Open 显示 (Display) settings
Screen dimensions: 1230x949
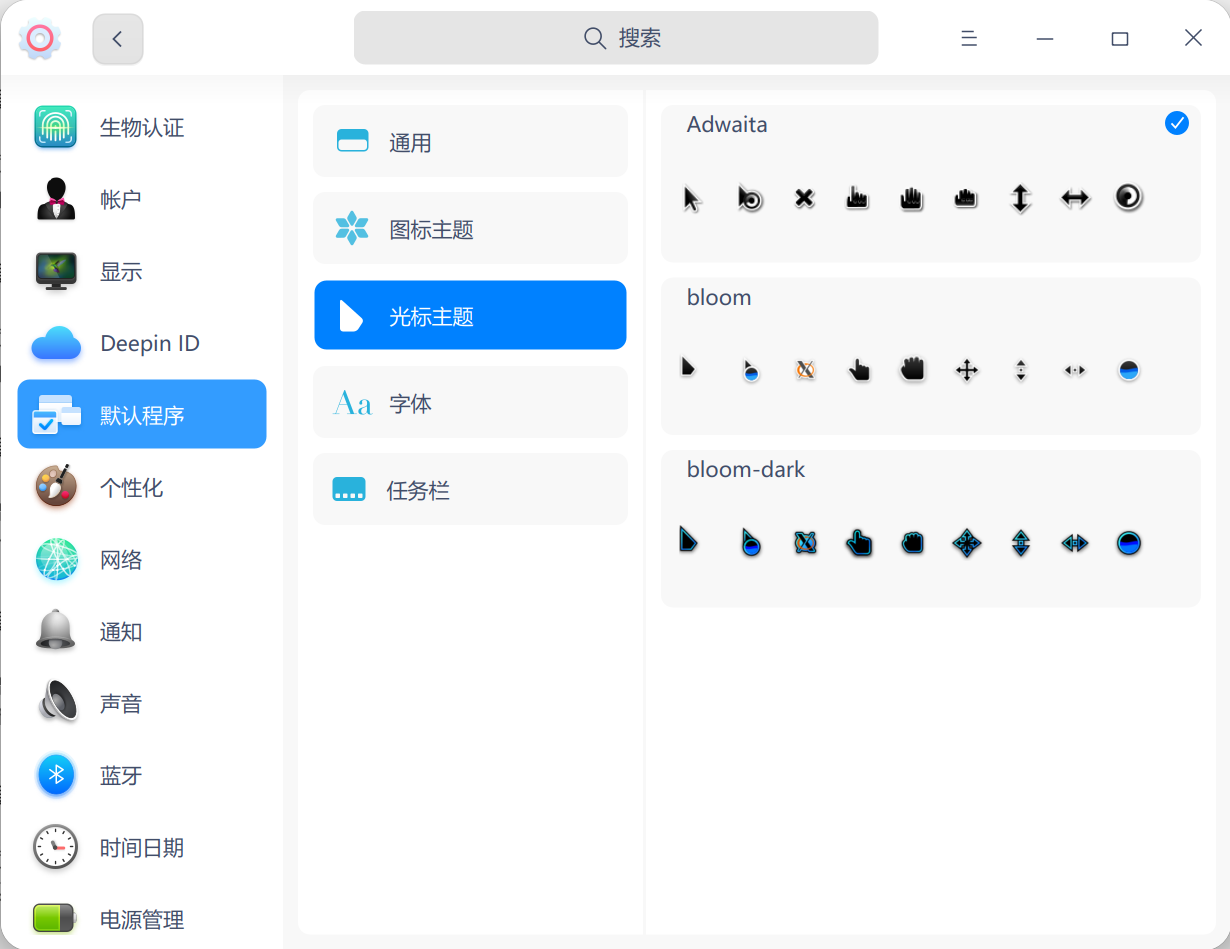(x=55, y=271)
